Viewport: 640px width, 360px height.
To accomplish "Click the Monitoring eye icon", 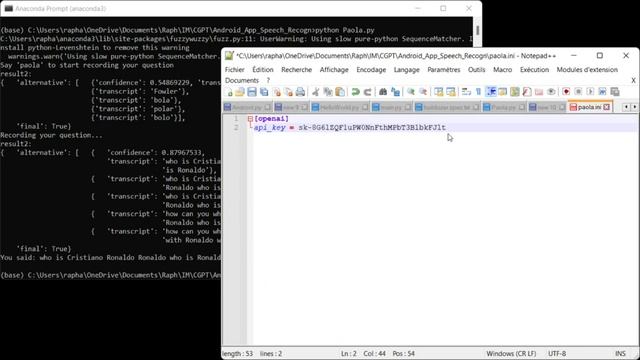I will (x=551, y=92).
